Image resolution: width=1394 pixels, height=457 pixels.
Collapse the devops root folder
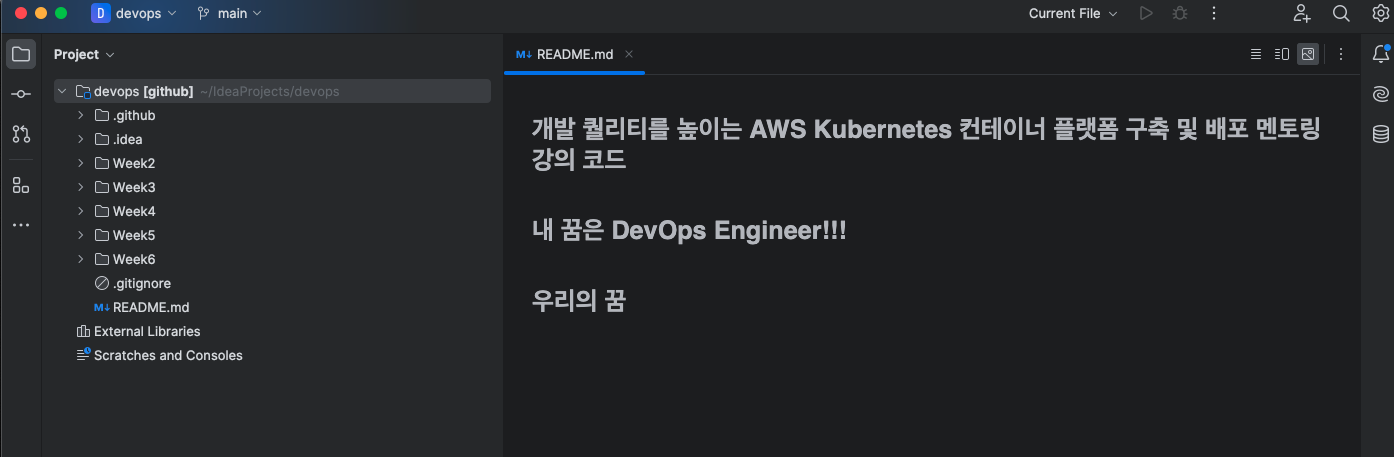[x=62, y=91]
